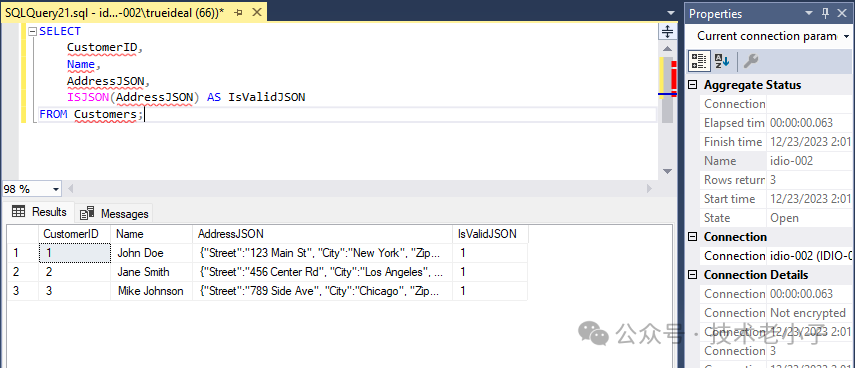Viewport: 855px width, 368px height.
Task: Click the horizontal scroll right arrow
Action: pos(649,189)
